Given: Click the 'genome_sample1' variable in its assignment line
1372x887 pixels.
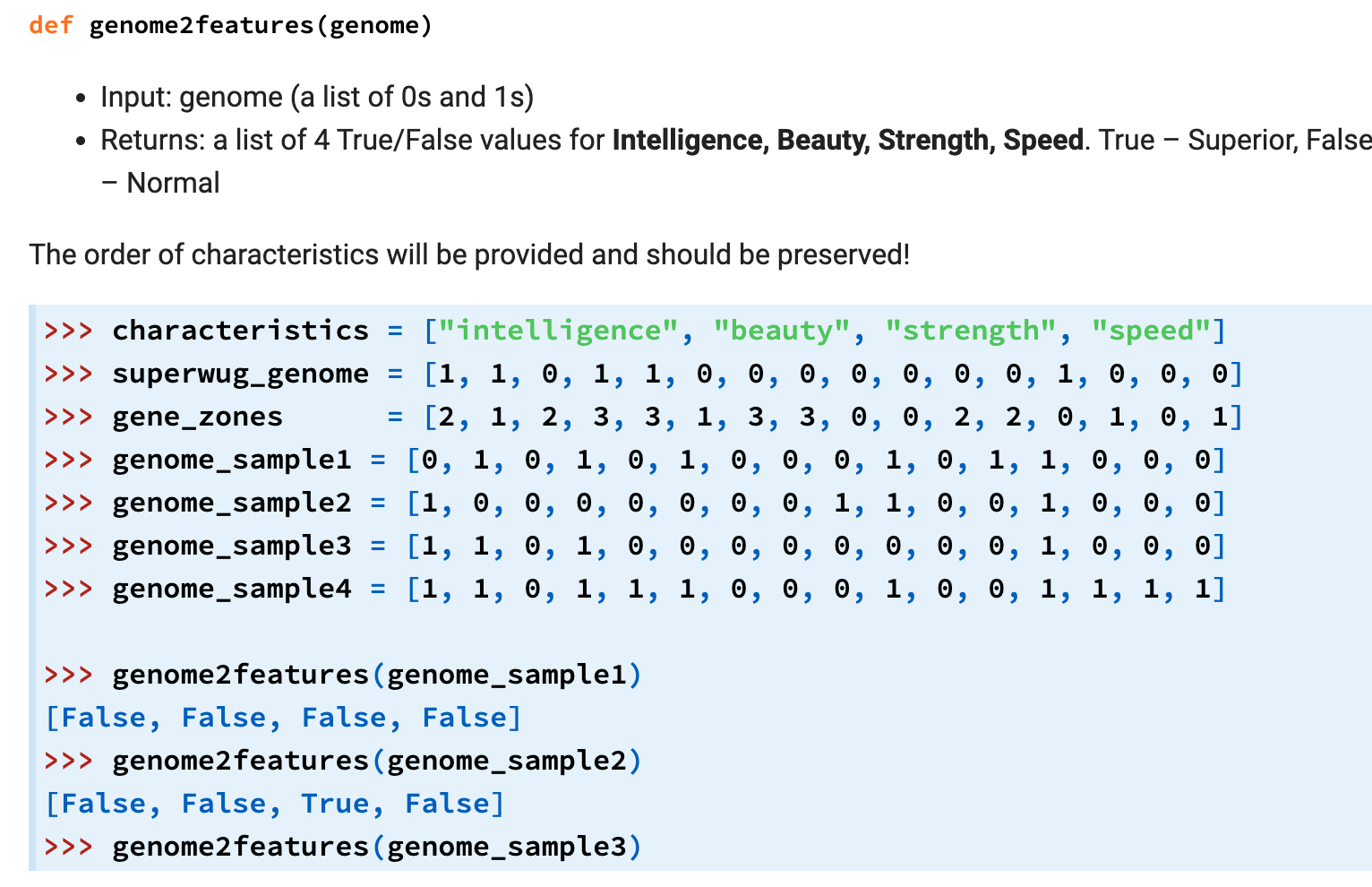Looking at the screenshot, I should [232, 460].
